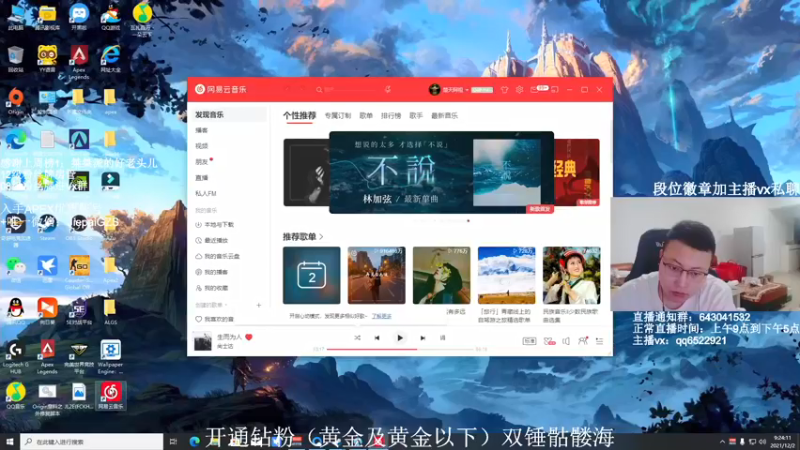
Task: Skip to previous track
Action: tap(377, 338)
